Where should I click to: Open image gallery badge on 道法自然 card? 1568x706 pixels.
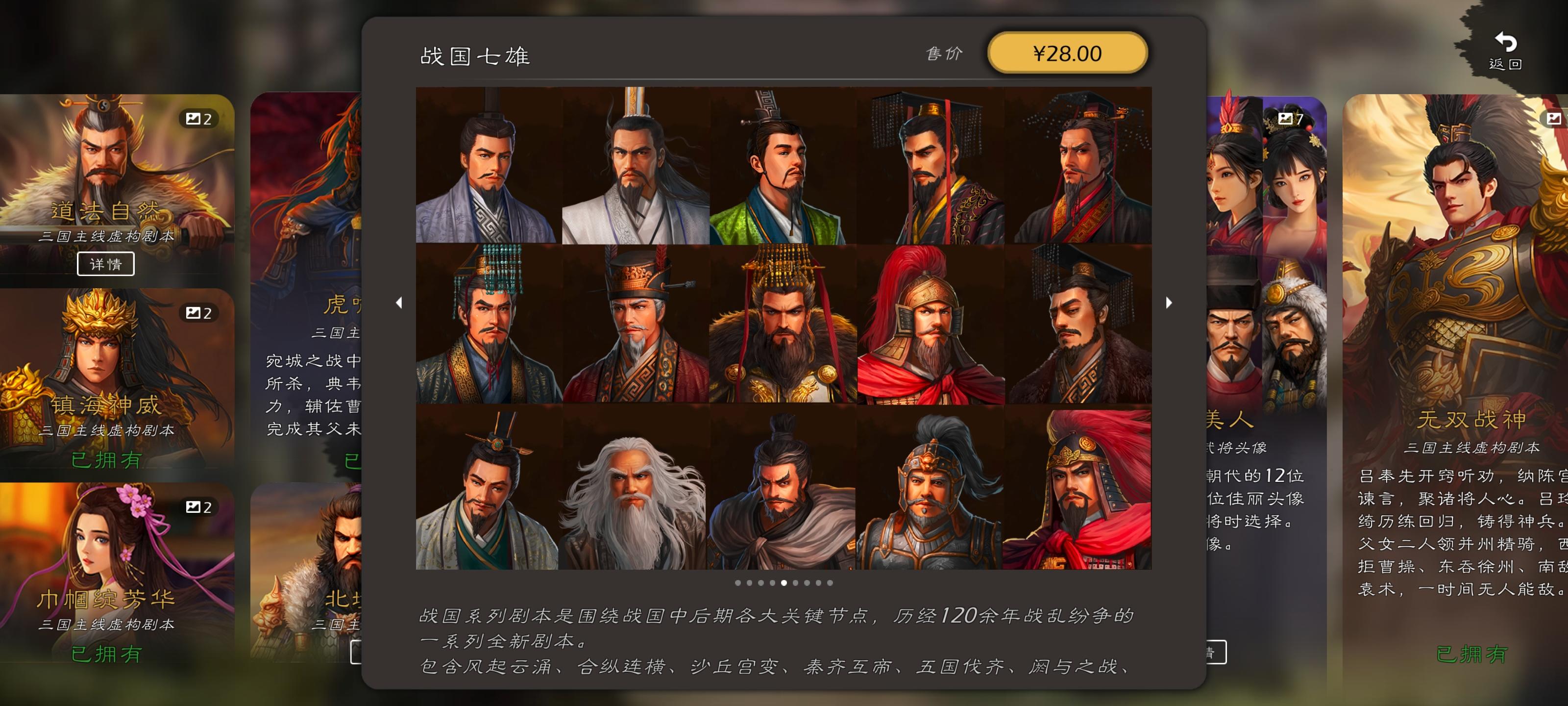click(x=198, y=119)
